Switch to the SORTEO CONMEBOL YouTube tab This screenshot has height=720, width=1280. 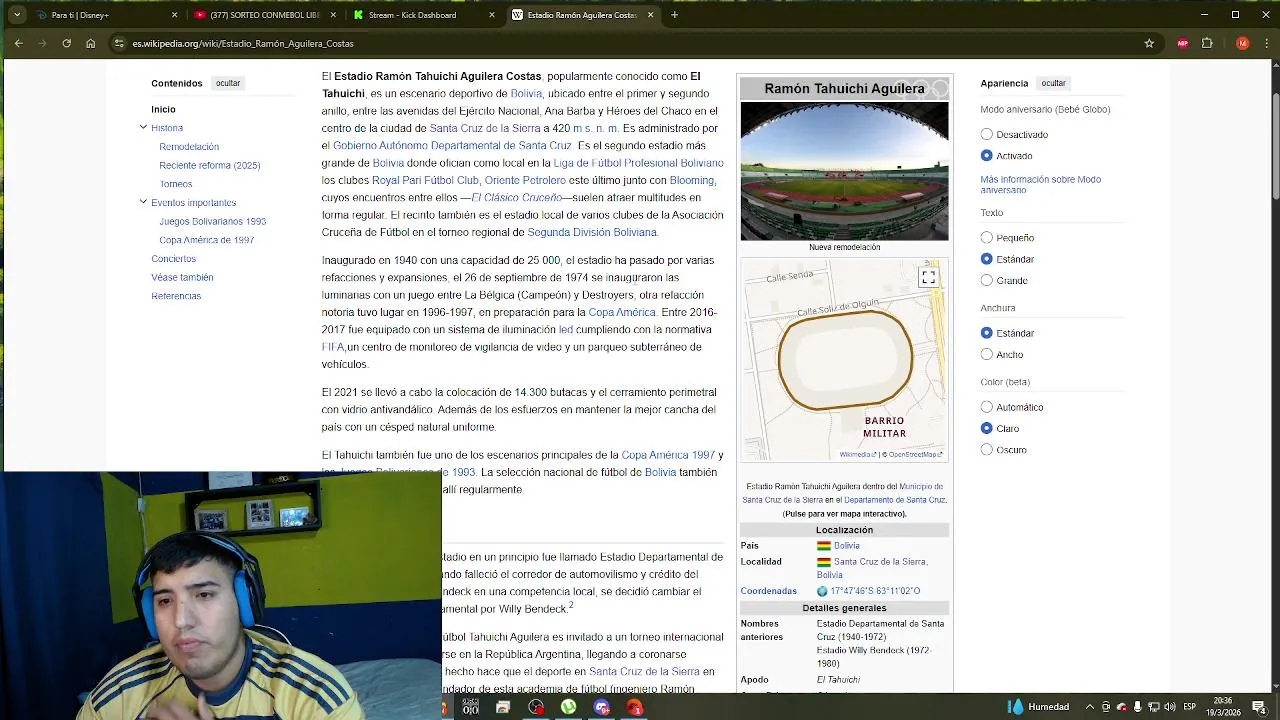(264, 15)
